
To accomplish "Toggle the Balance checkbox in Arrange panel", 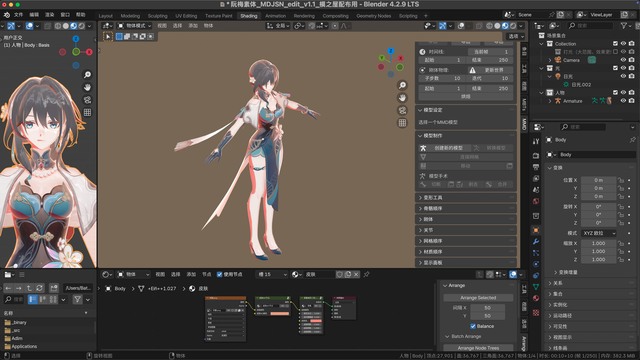I will 473,326.
